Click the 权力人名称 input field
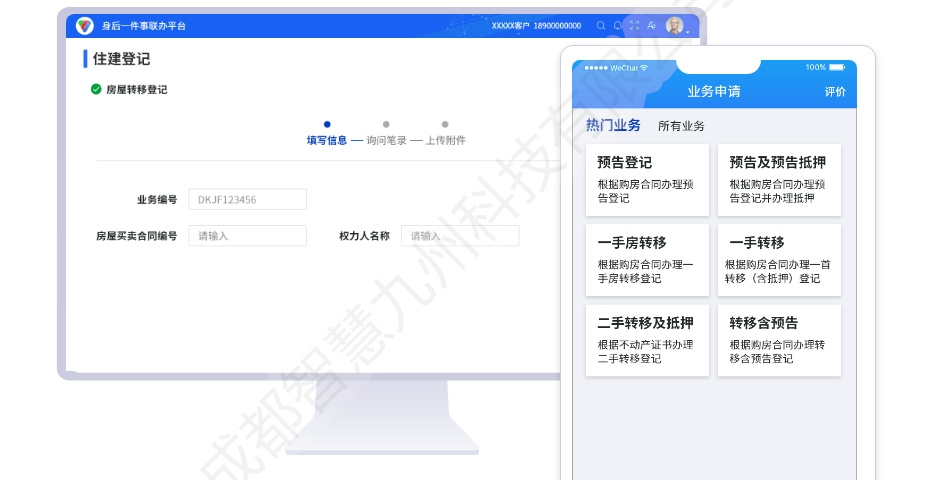Viewport: 950px width, 480px height. click(x=460, y=236)
